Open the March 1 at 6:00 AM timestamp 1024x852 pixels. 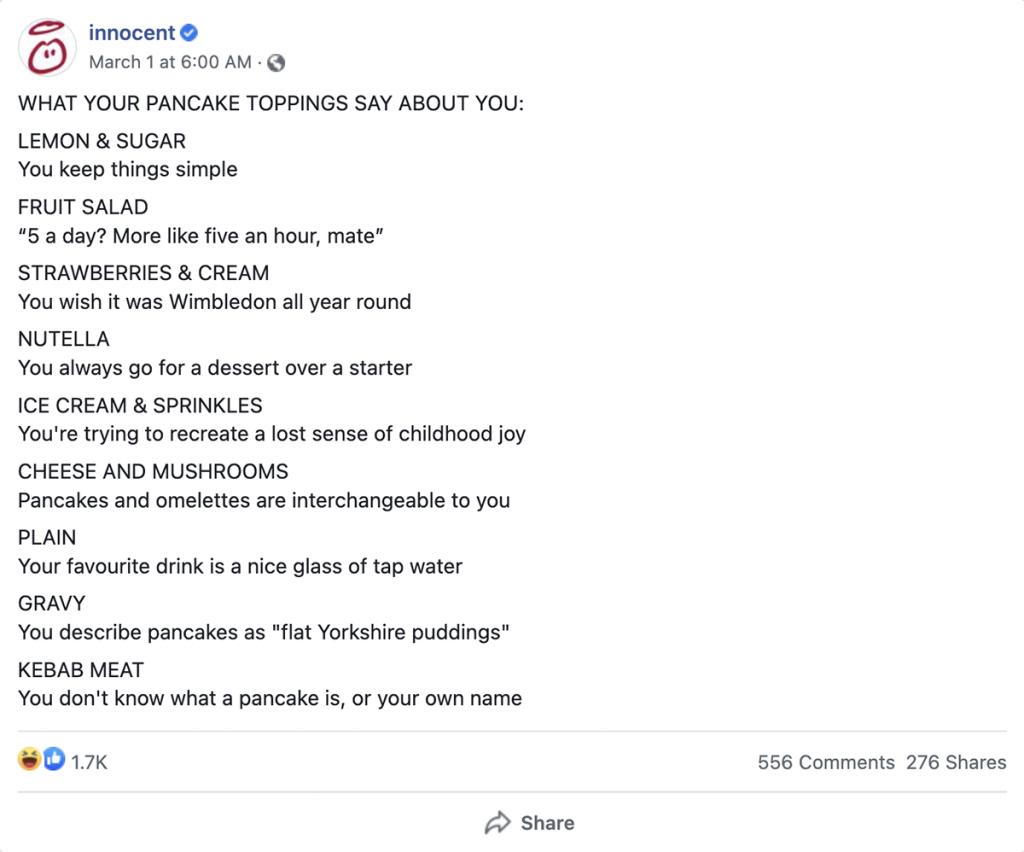click(x=170, y=63)
